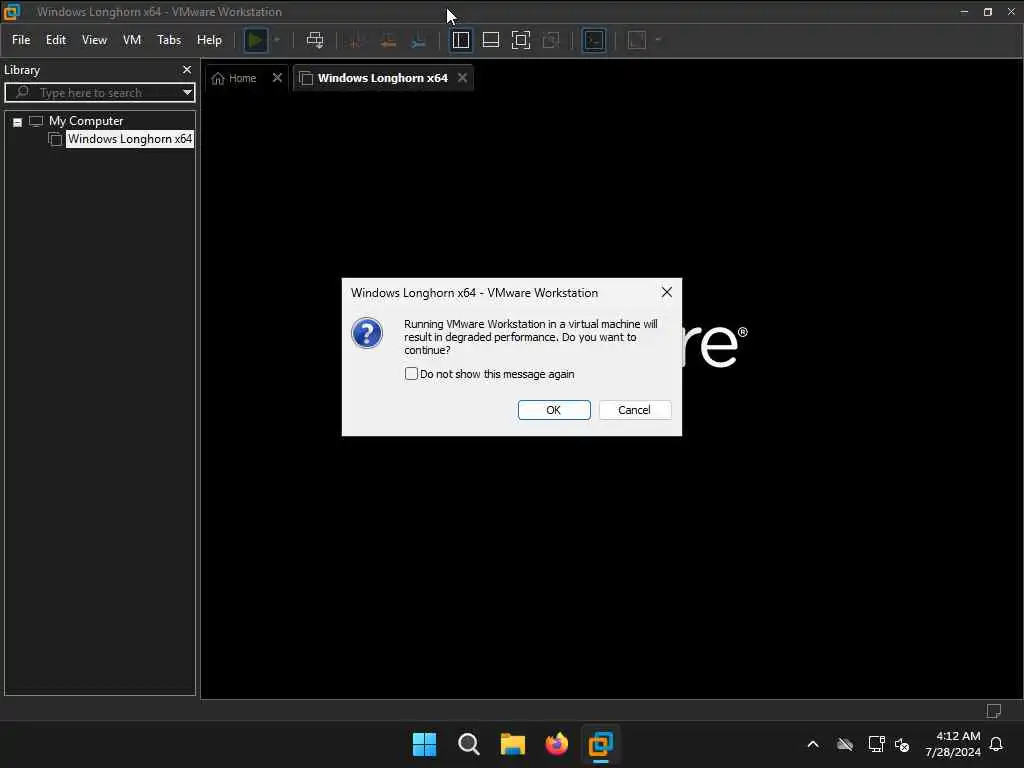This screenshot has height=768, width=1024.
Task: Click the console view toolbar icon
Action: (594, 40)
